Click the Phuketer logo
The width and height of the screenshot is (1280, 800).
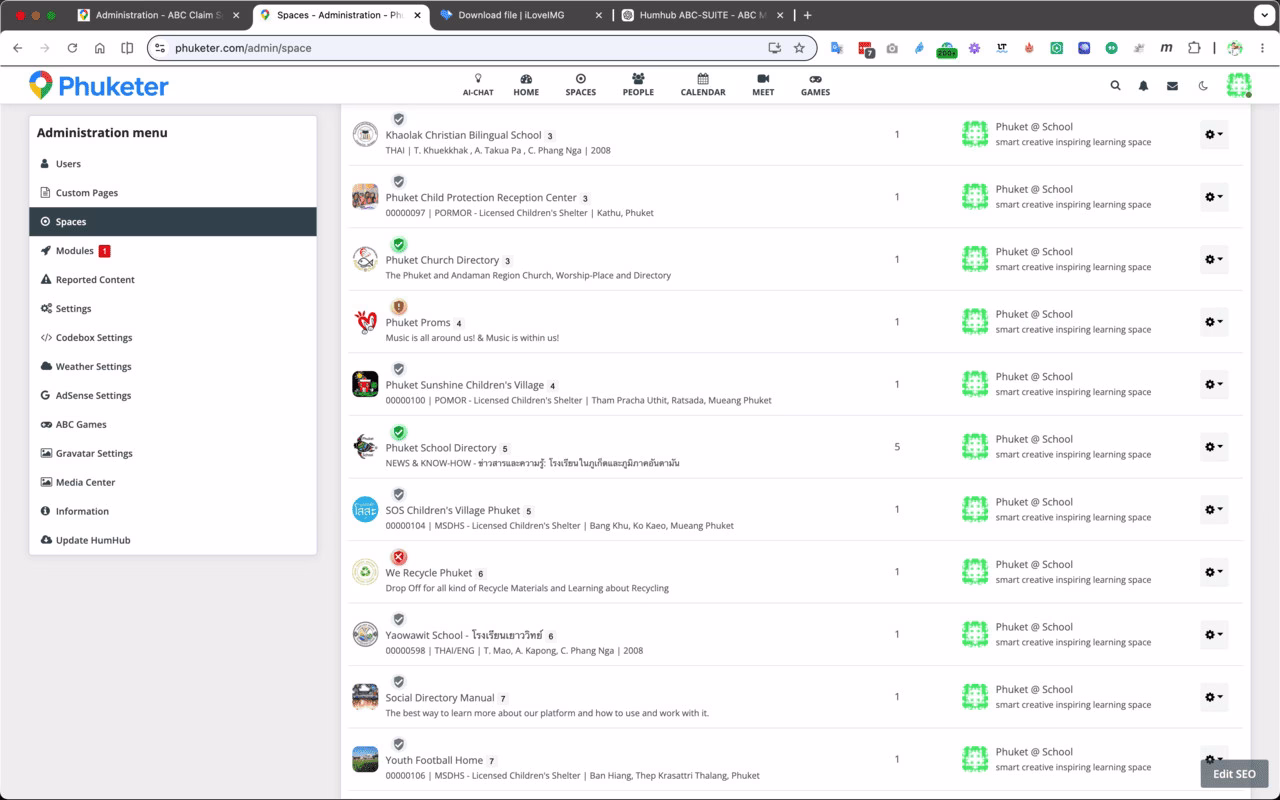(99, 86)
